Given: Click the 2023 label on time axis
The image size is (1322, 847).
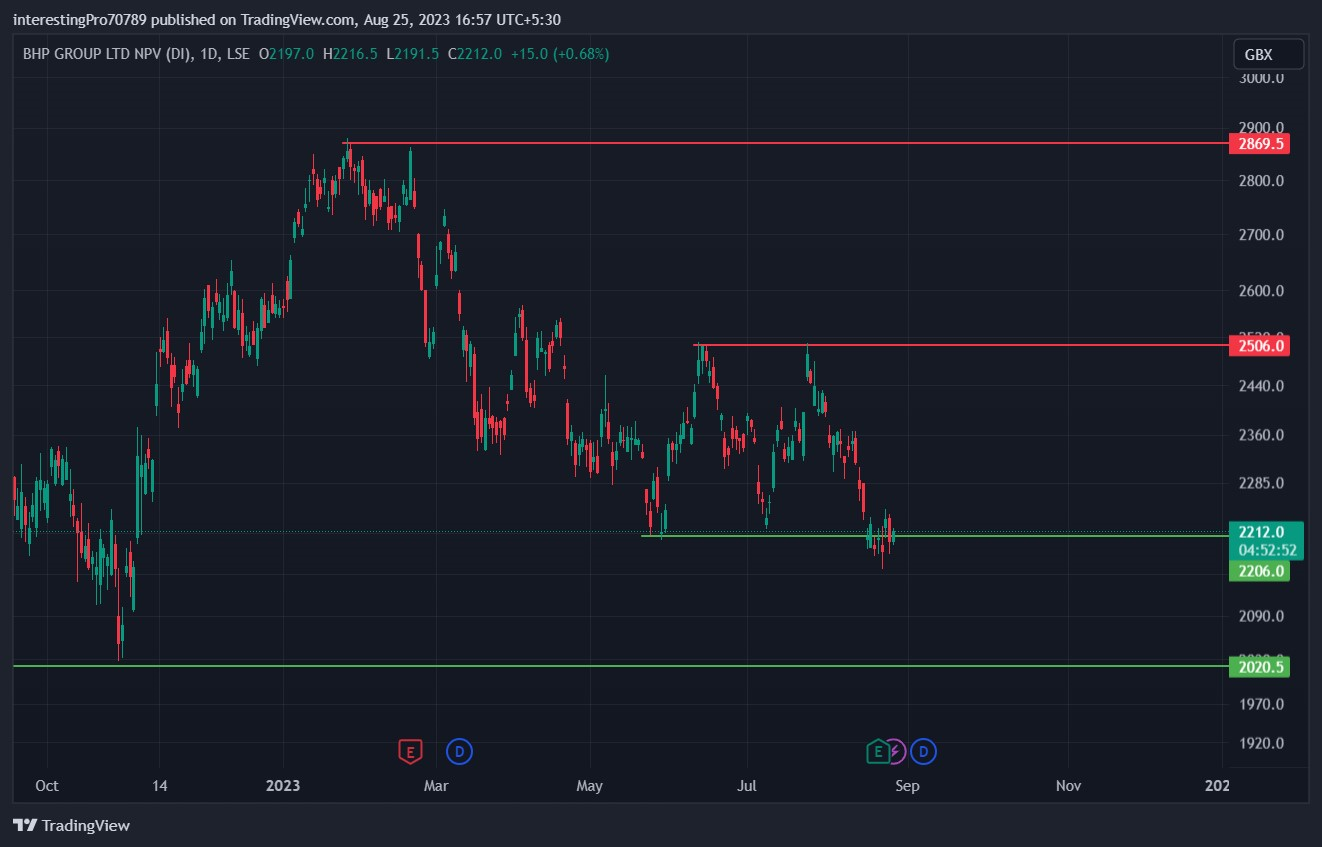Looking at the screenshot, I should 284,785.
